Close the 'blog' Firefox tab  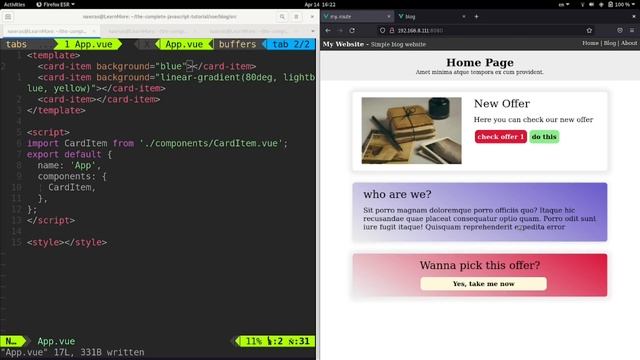464,17
